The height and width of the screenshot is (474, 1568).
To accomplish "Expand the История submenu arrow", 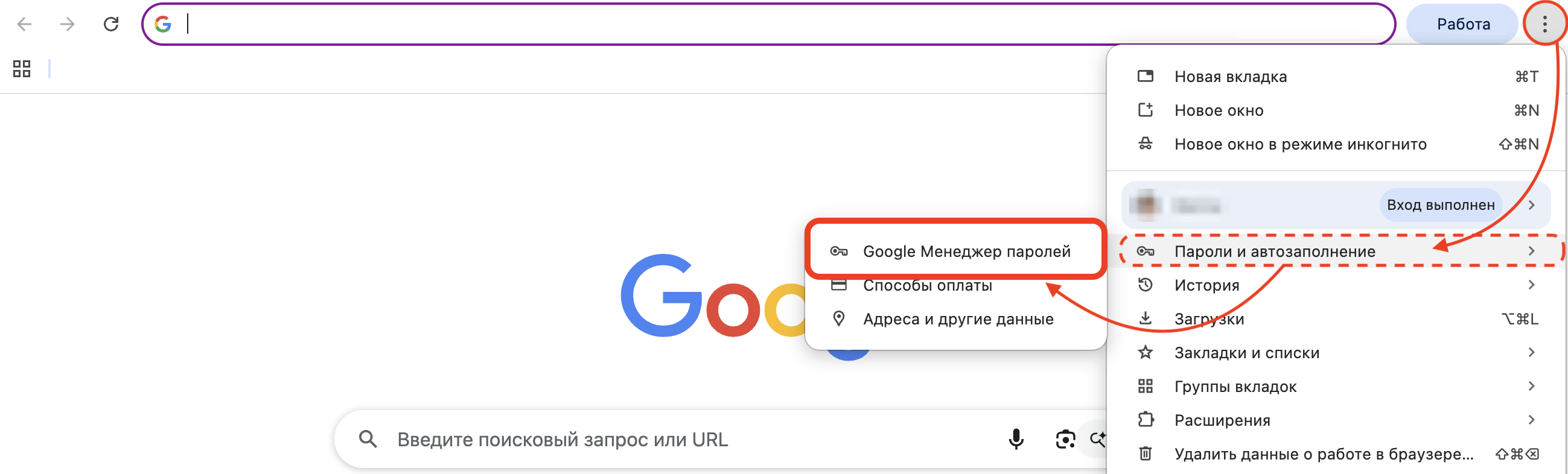I will coord(1533,285).
